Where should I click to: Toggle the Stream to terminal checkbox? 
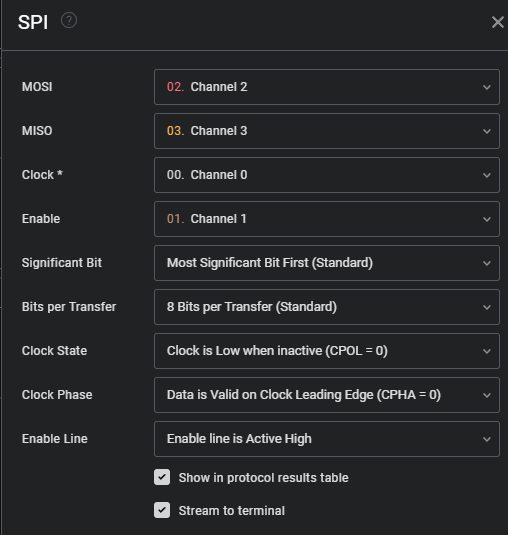pyautogui.click(x=162, y=510)
